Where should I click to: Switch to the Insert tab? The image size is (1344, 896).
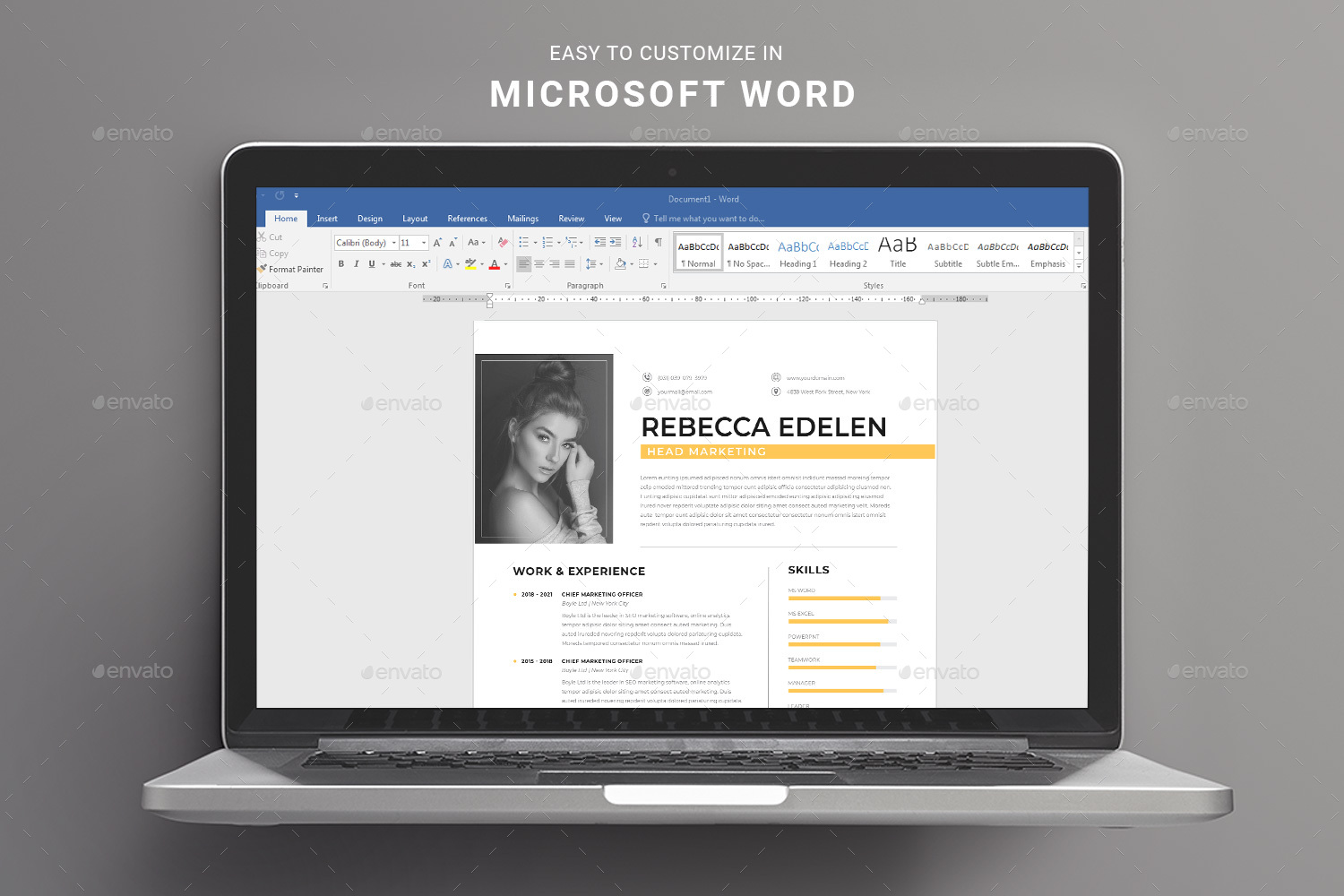pyautogui.click(x=327, y=219)
